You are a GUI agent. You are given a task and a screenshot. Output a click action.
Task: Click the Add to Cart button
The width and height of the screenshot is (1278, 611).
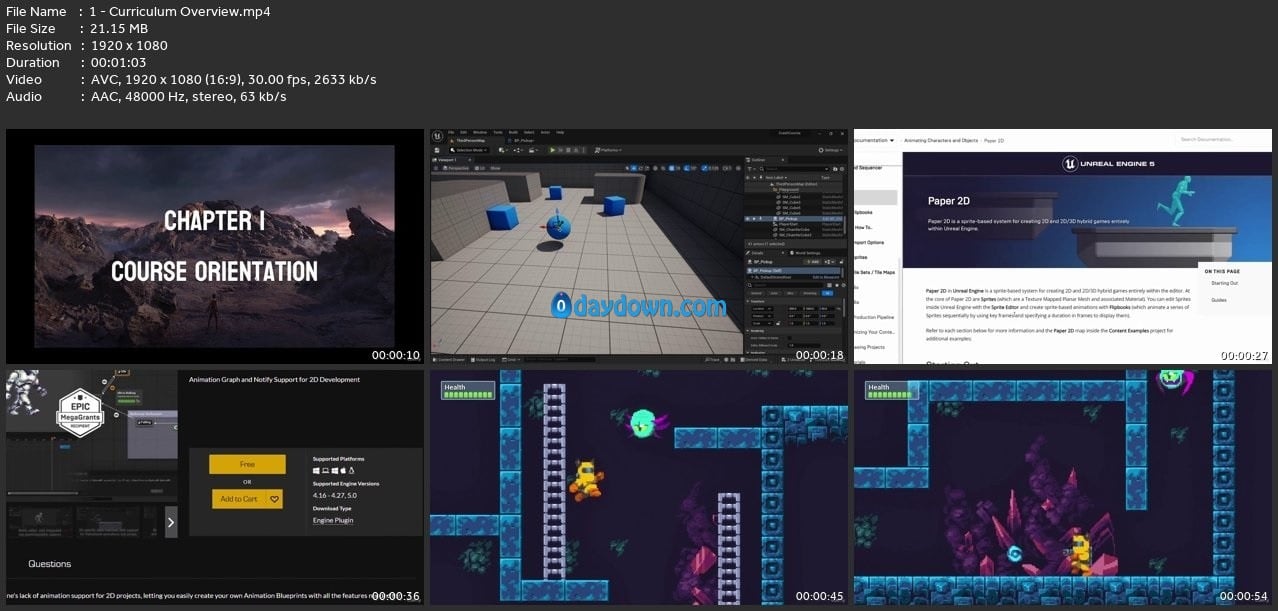coord(239,499)
